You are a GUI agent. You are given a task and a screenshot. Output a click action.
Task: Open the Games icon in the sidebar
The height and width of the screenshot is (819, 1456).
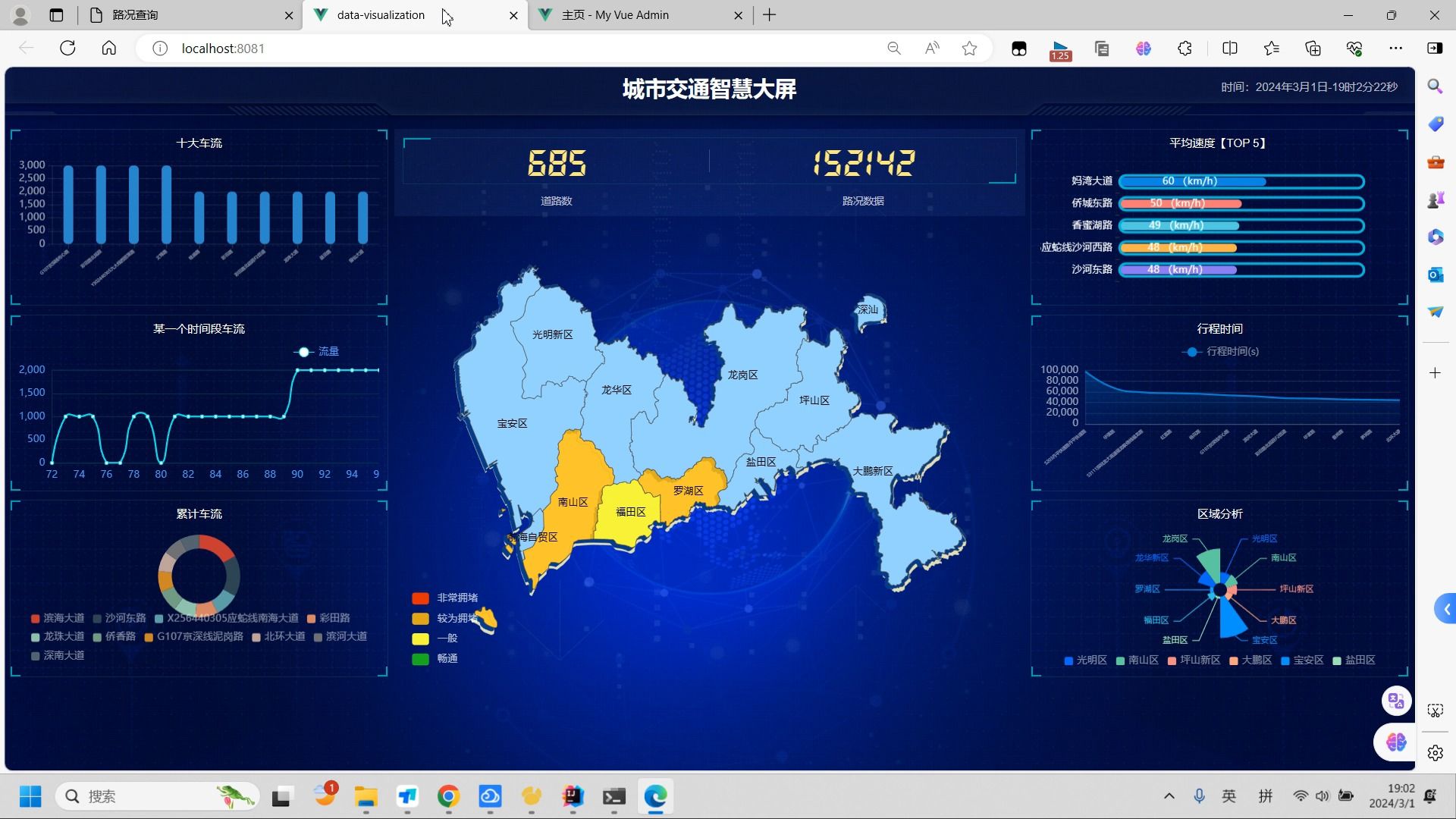coord(1434,199)
